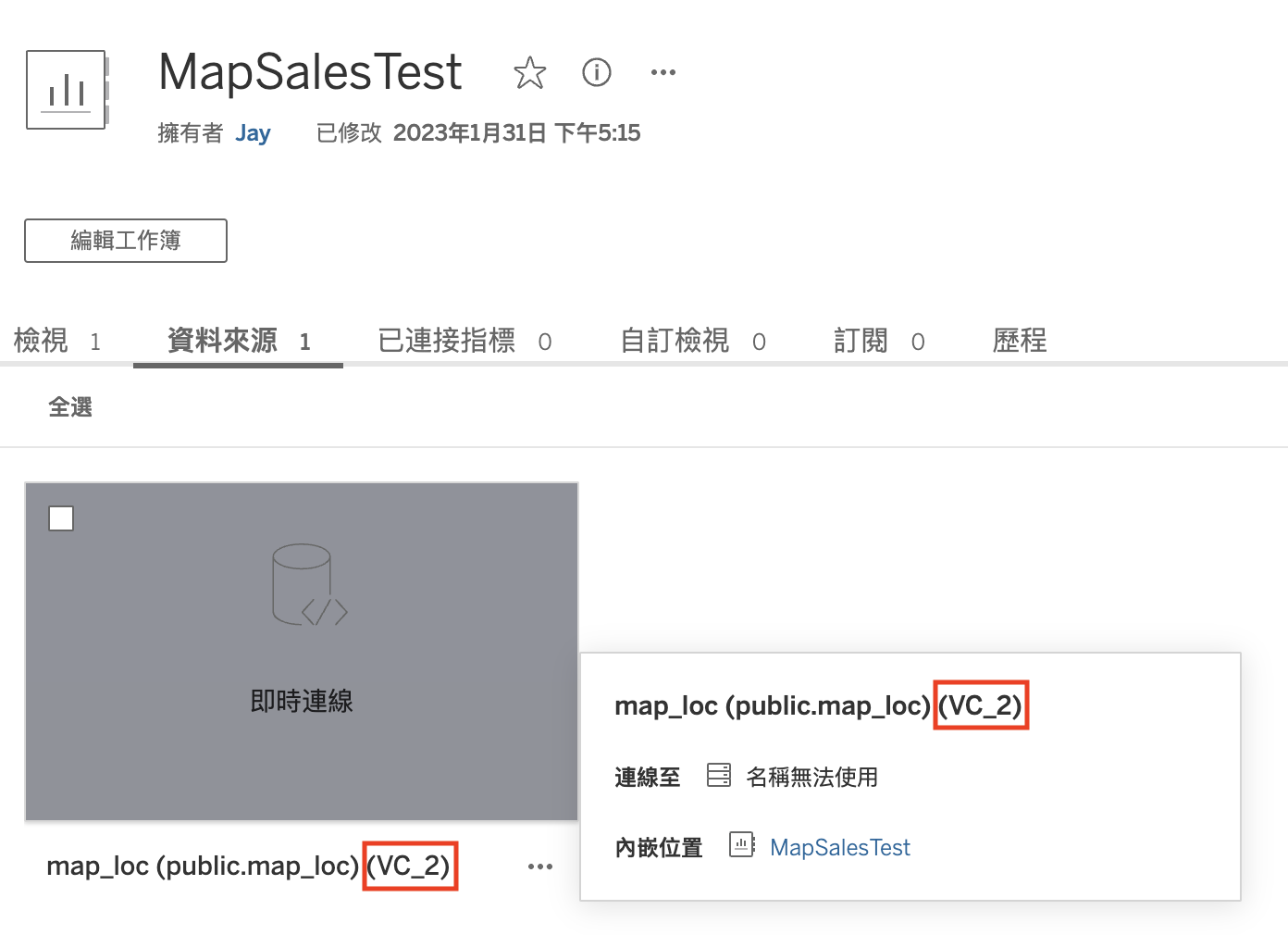The image size is (1288, 935).
Task: Check the map_loc data source card checkbox
Action: coord(61,518)
